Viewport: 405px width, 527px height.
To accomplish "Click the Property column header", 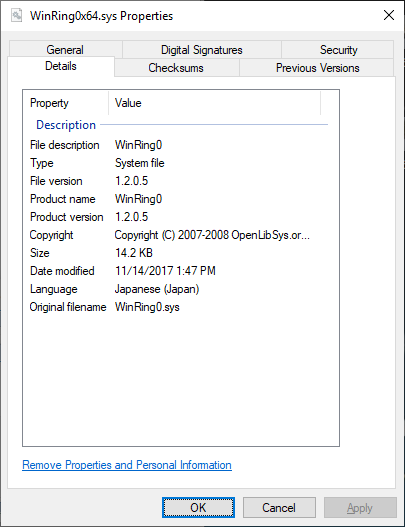I will click(66, 103).
